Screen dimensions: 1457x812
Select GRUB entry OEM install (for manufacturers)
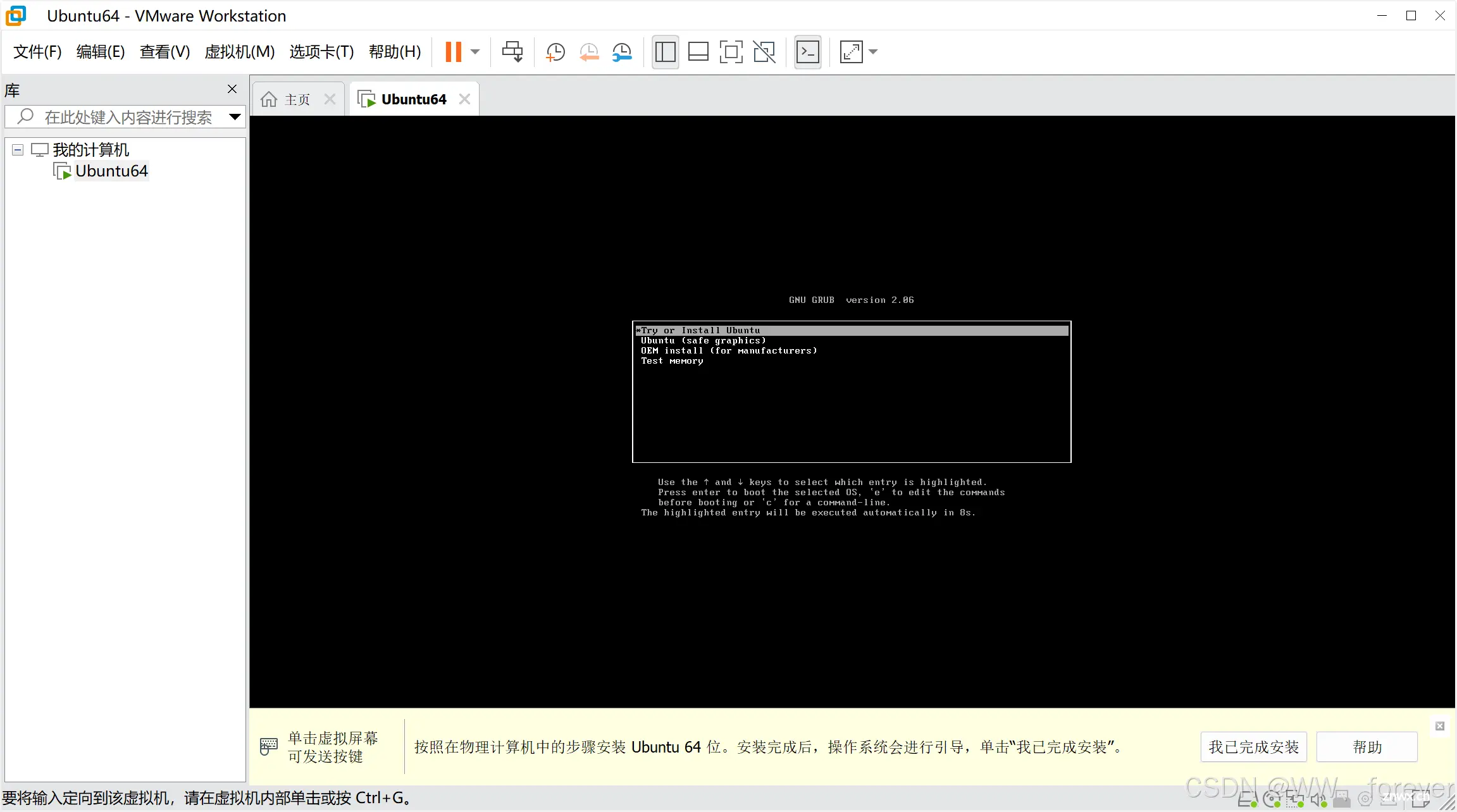[729, 351]
